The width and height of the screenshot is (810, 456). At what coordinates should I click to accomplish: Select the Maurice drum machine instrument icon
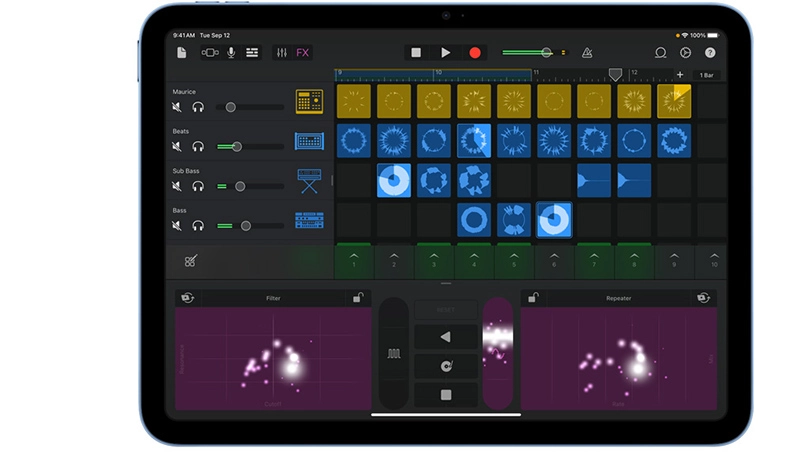click(x=309, y=101)
